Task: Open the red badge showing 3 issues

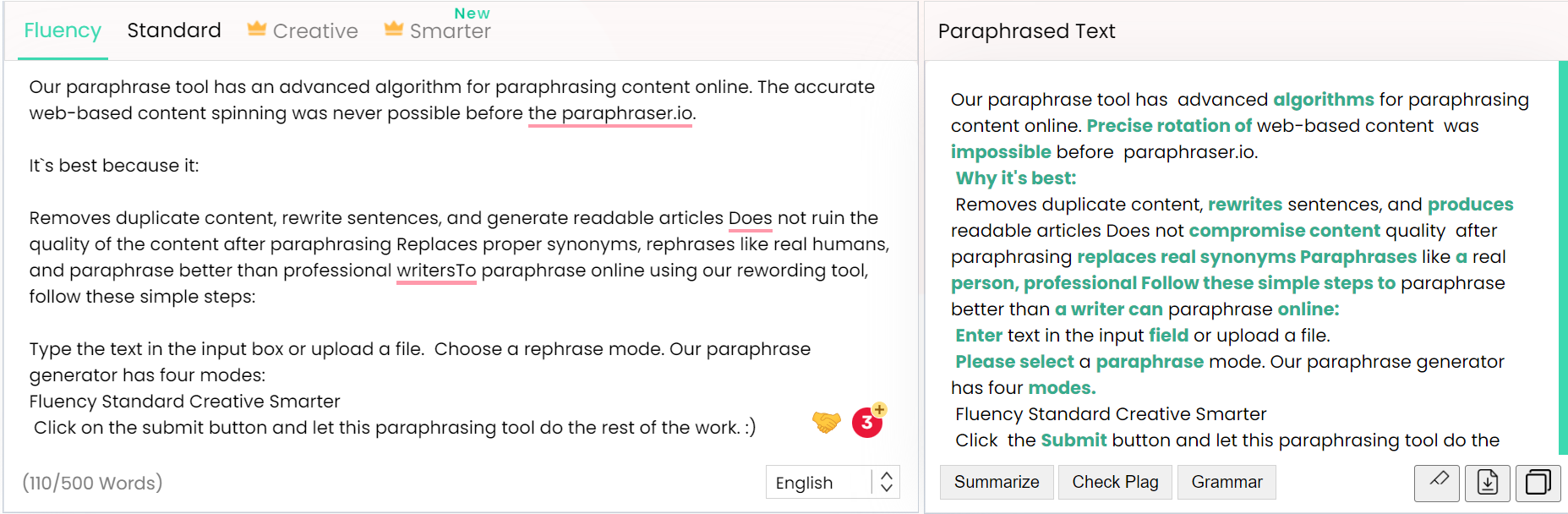Action: pos(867,422)
